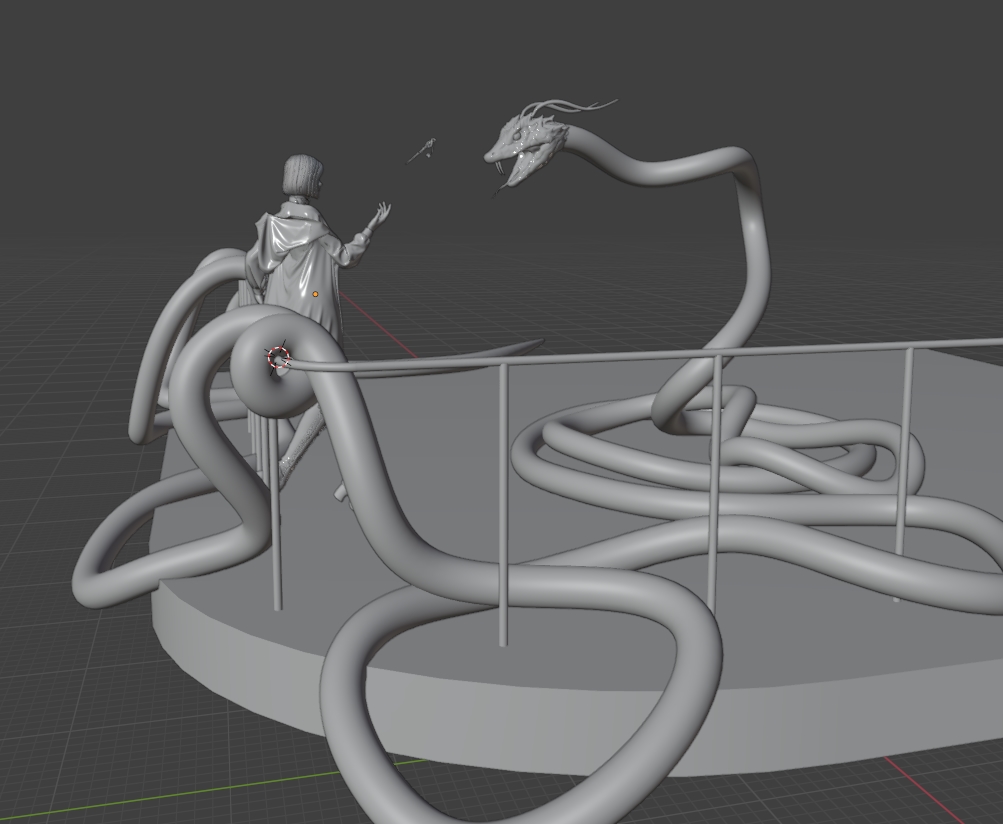The height and width of the screenshot is (824, 1003).
Task: Select the small wand floating mid-air
Action: pos(422,151)
